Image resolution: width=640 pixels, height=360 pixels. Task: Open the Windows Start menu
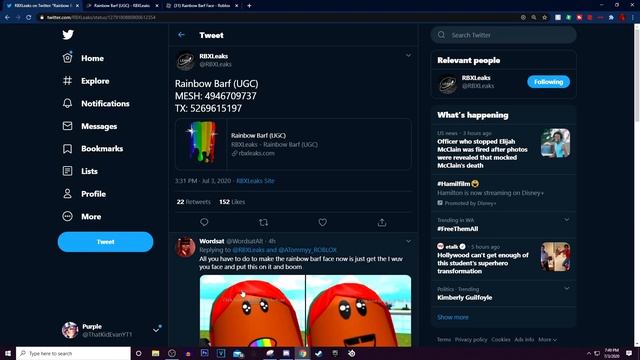(x=7, y=353)
